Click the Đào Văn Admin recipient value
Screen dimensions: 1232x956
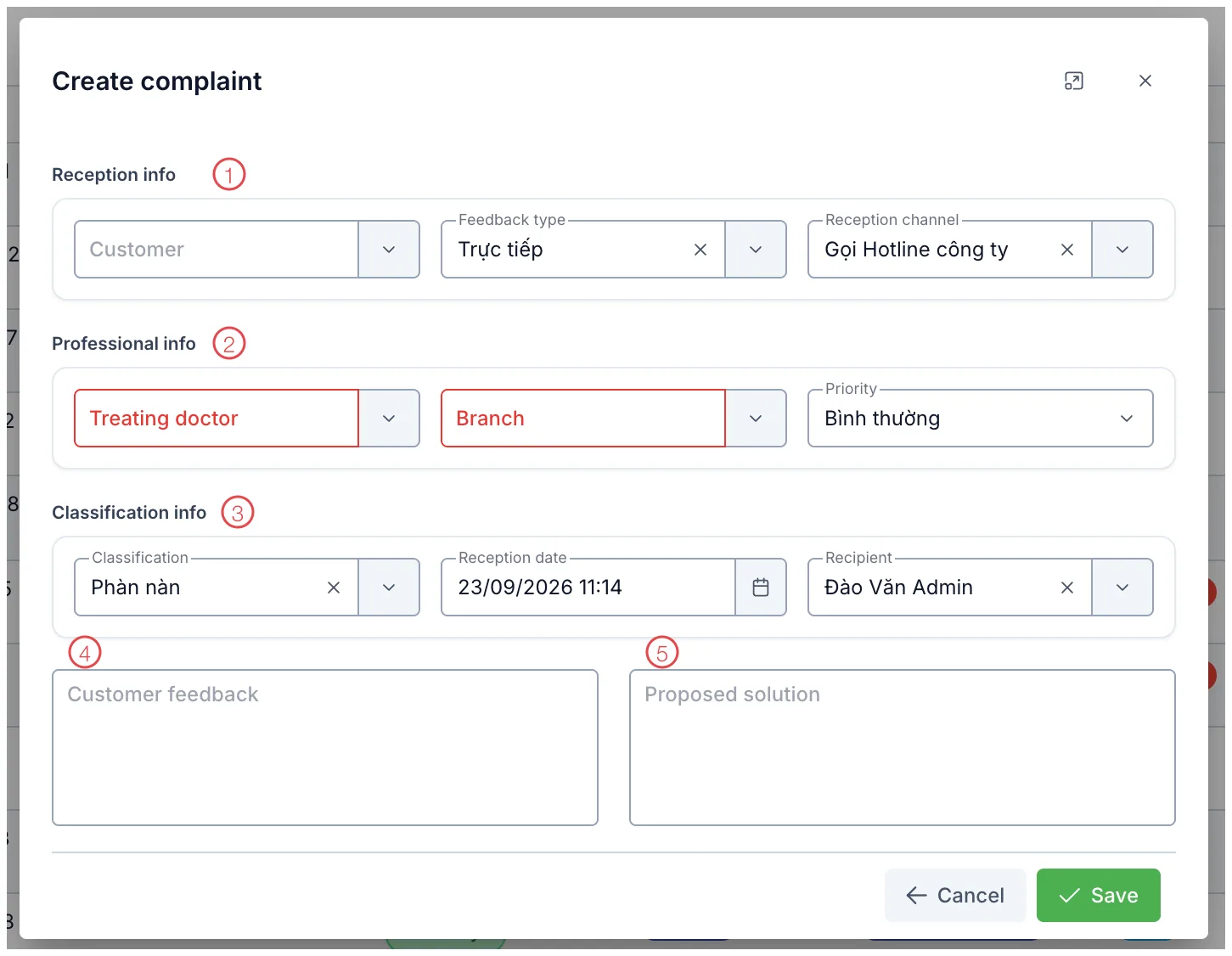898,588
